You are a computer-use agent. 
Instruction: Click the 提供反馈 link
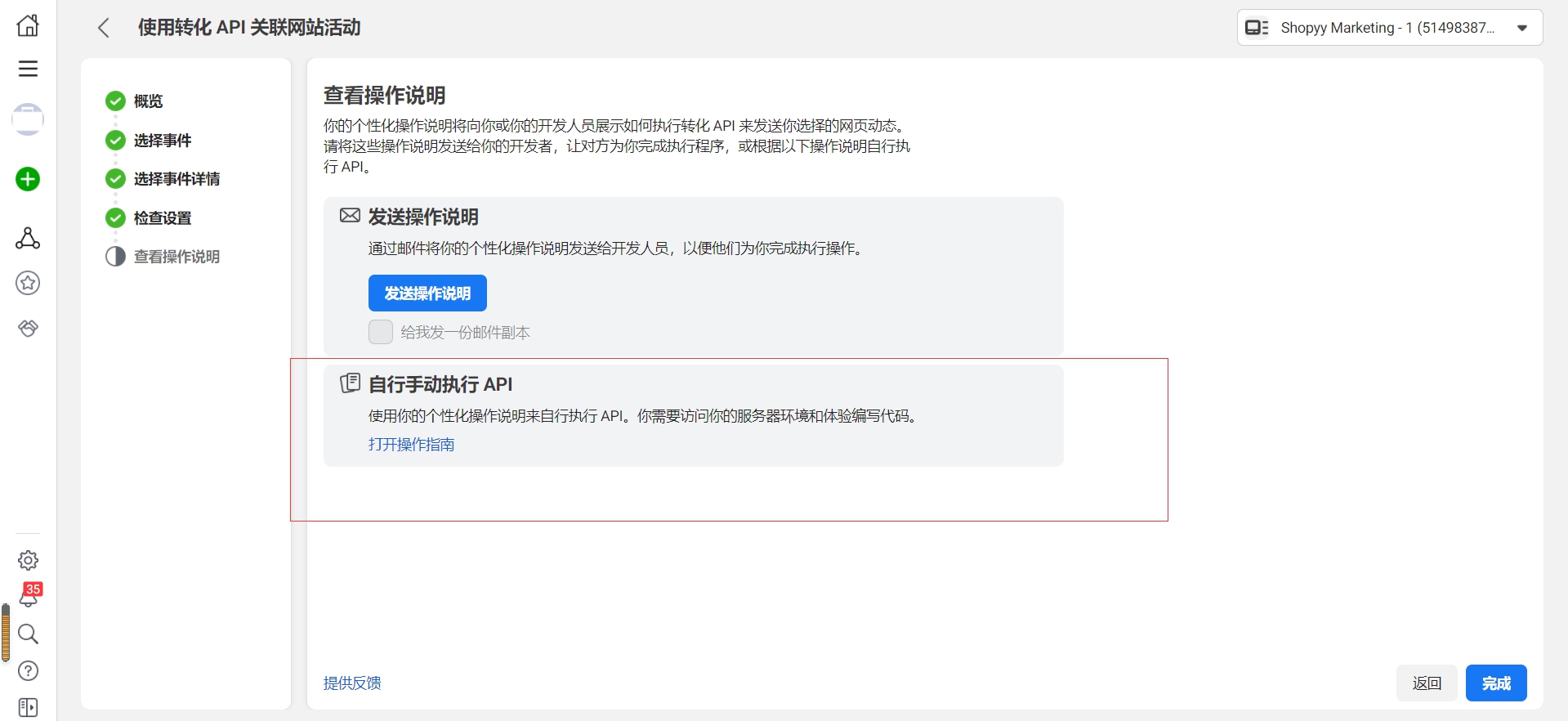pyautogui.click(x=352, y=683)
